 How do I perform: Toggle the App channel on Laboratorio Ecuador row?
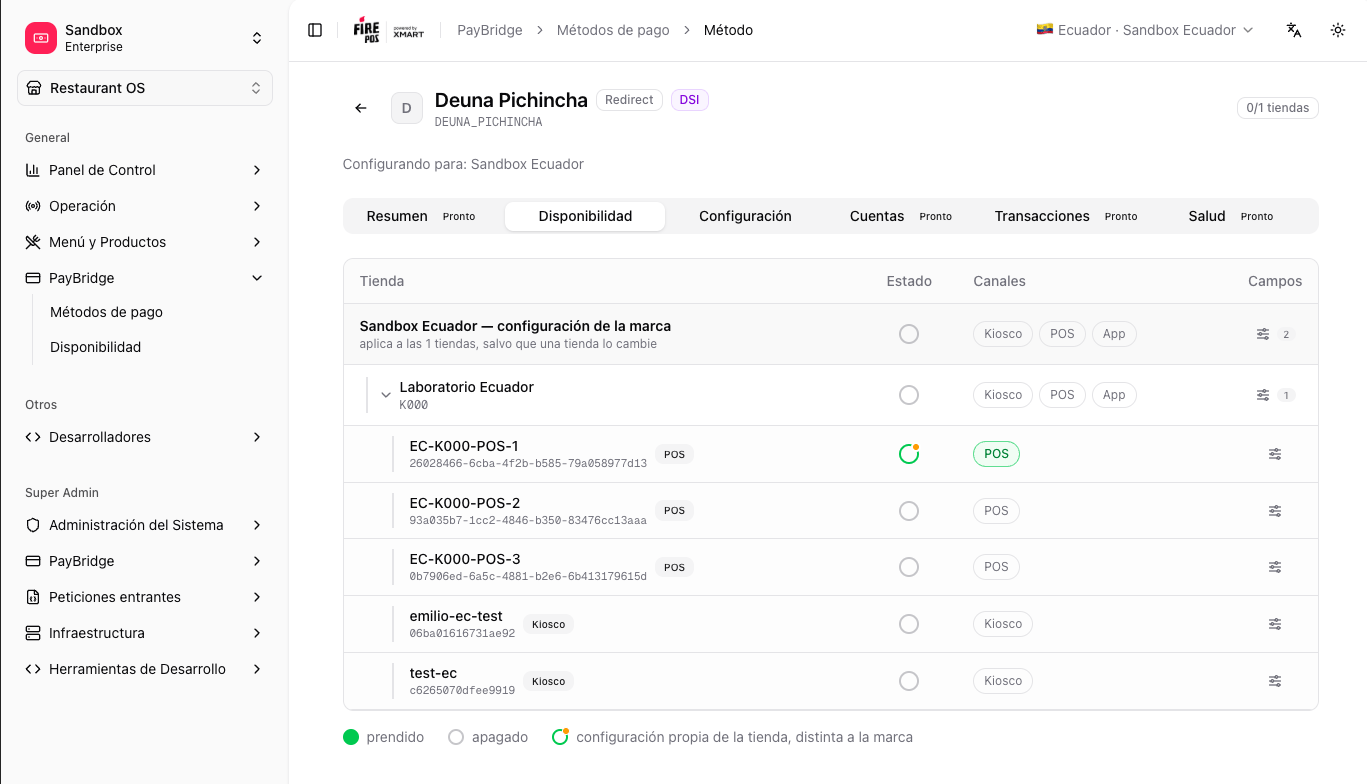[x=1114, y=395]
